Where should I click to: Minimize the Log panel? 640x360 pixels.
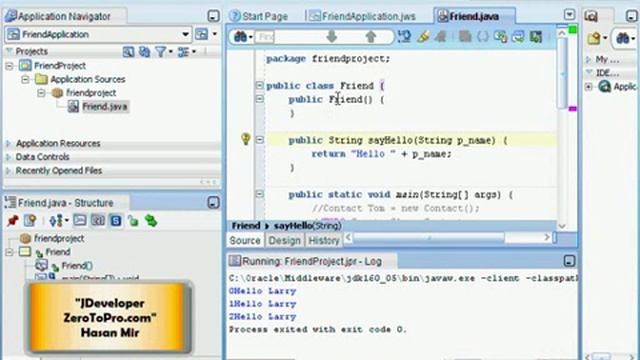point(569,261)
